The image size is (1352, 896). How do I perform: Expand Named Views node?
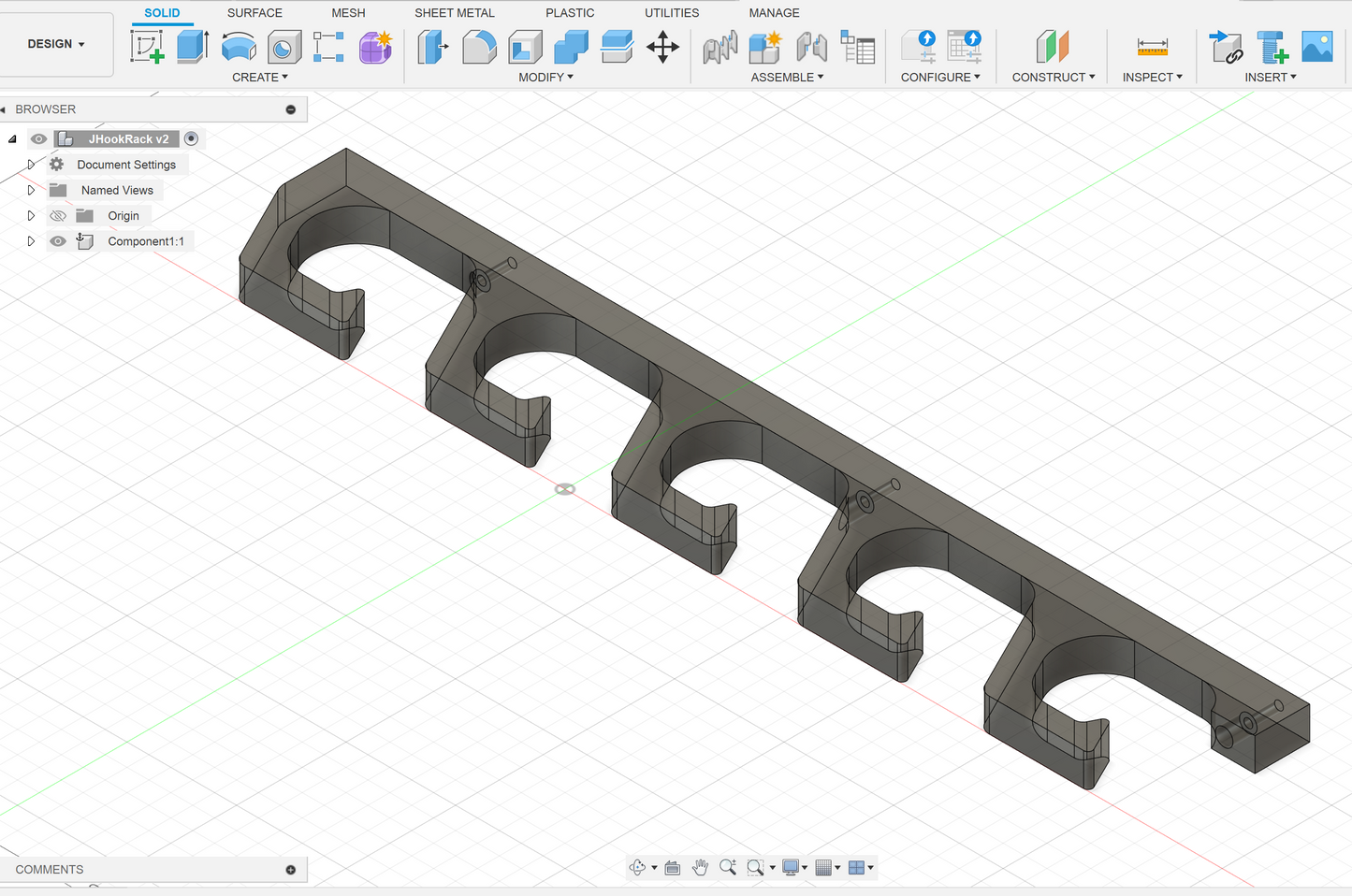tap(31, 190)
